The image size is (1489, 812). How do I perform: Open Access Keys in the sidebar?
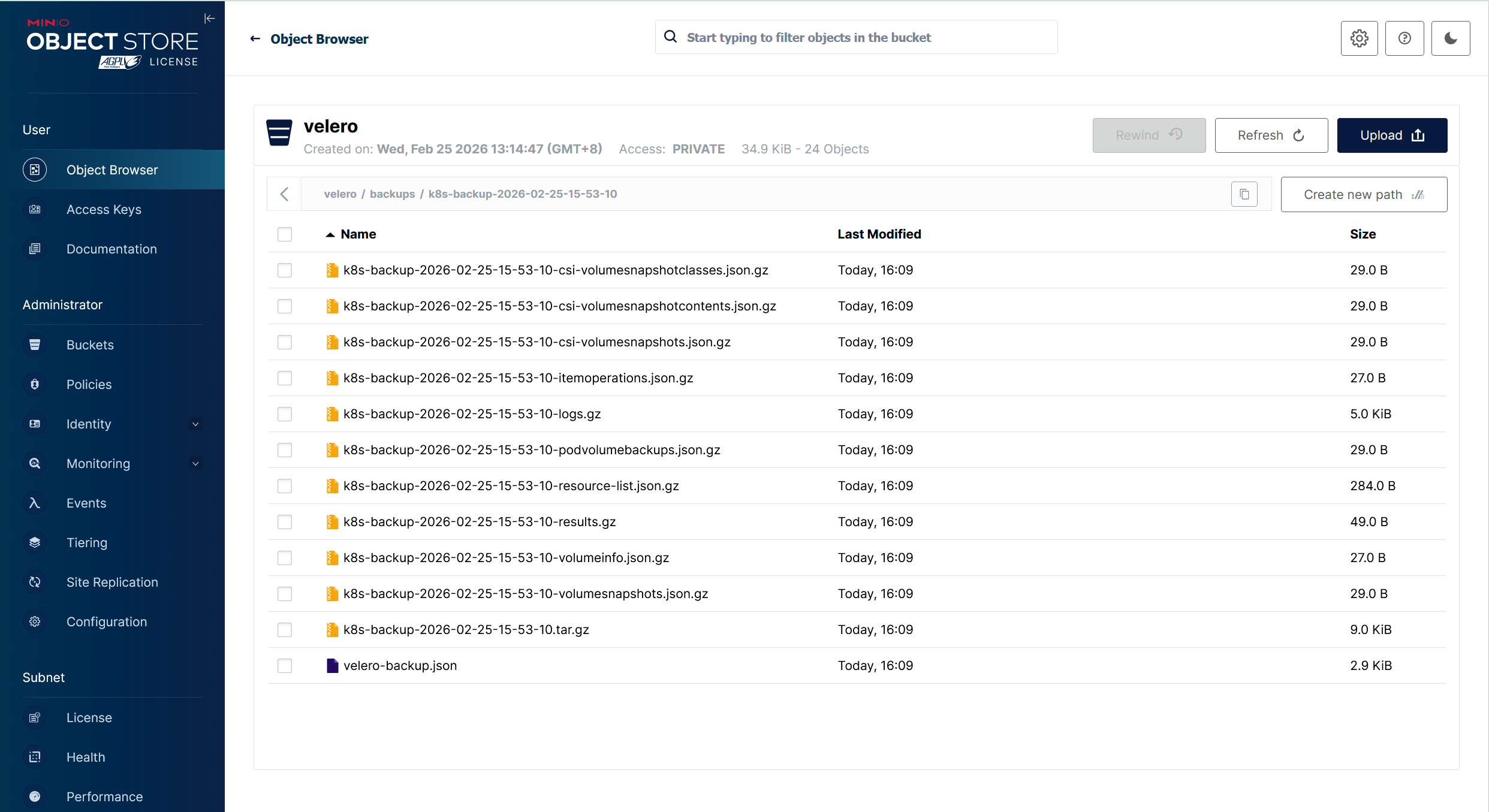(104, 210)
